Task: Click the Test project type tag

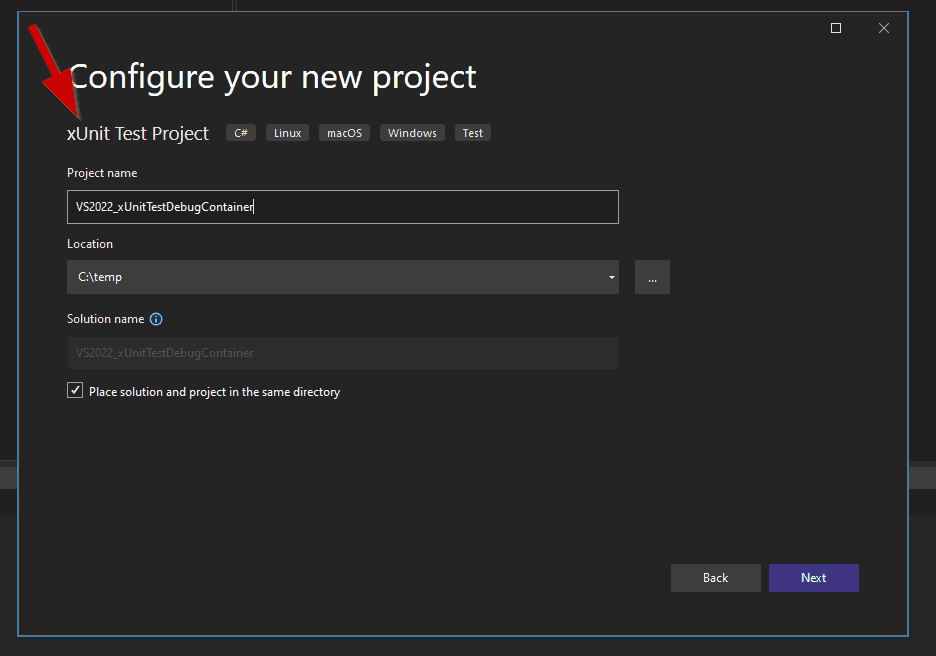Action: coord(473,133)
